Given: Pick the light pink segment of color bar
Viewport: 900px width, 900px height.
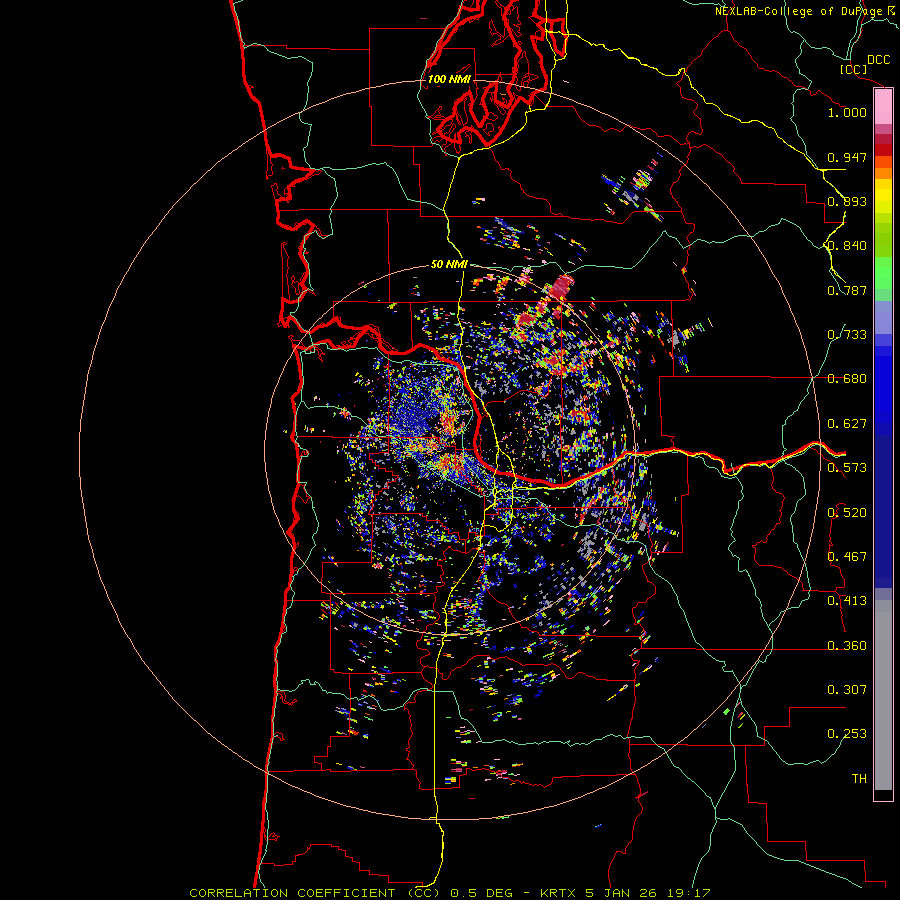Looking at the screenshot, I should 883,107.
